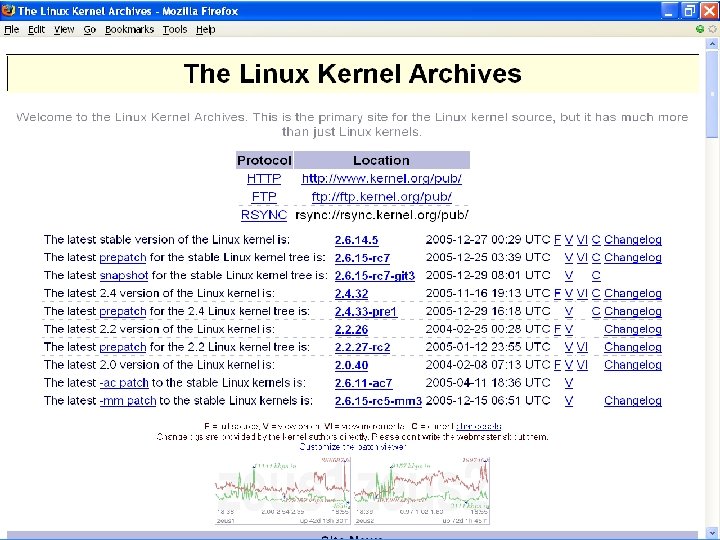Open the Changelog for 2.2.26
This screenshot has height=540, width=720.
[x=633, y=329]
